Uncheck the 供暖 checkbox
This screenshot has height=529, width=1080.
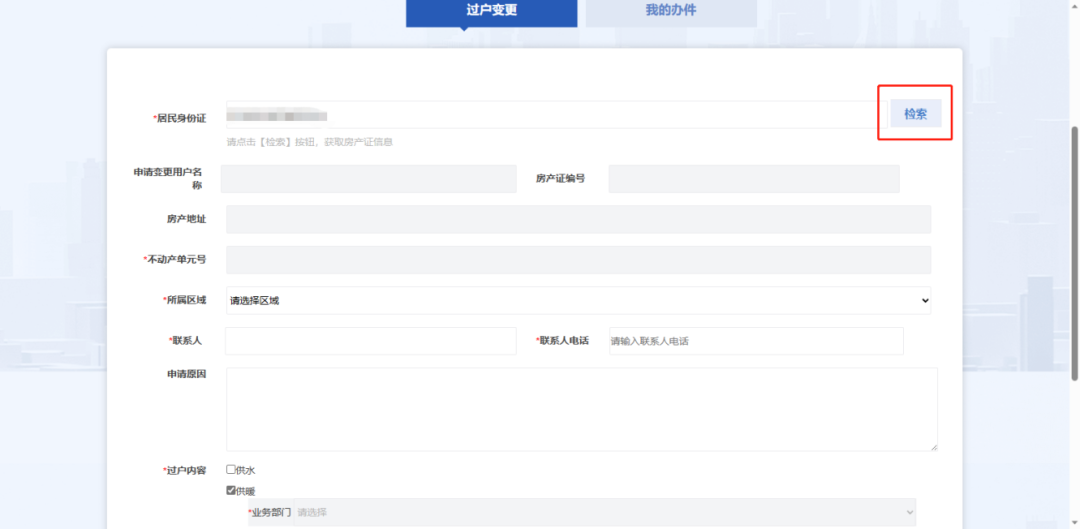tap(231, 490)
